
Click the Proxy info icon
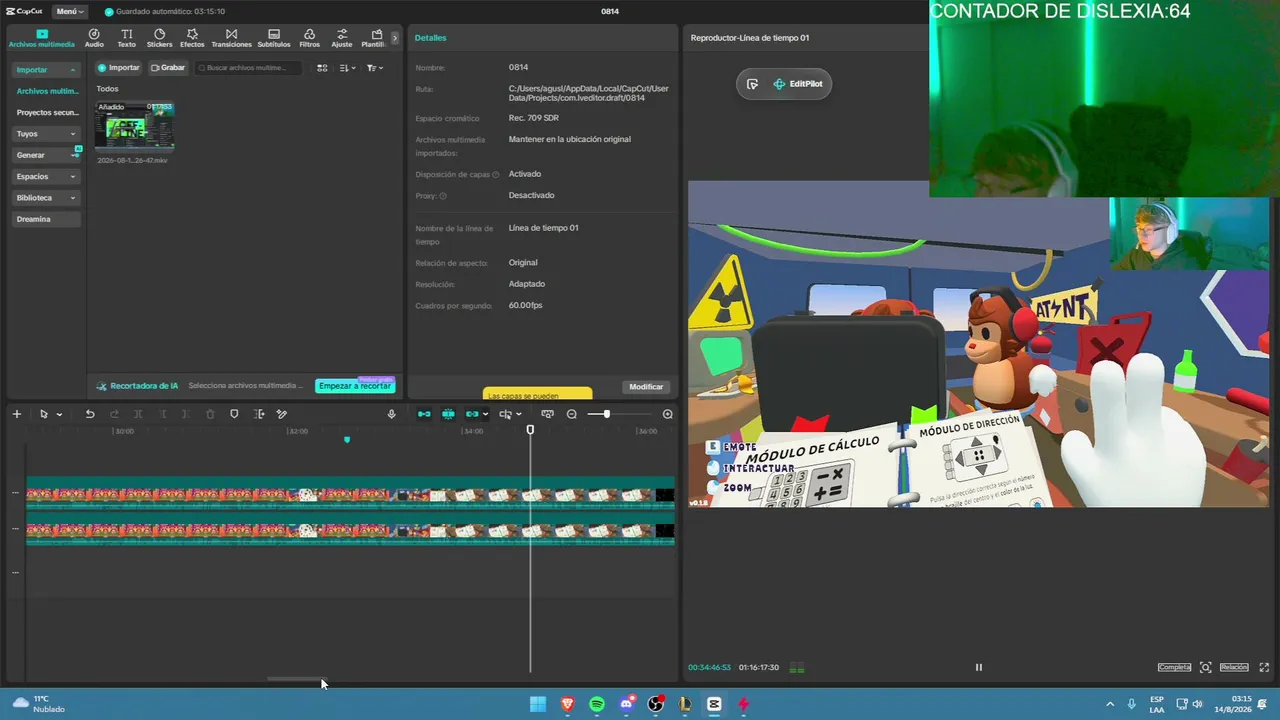[443, 196]
